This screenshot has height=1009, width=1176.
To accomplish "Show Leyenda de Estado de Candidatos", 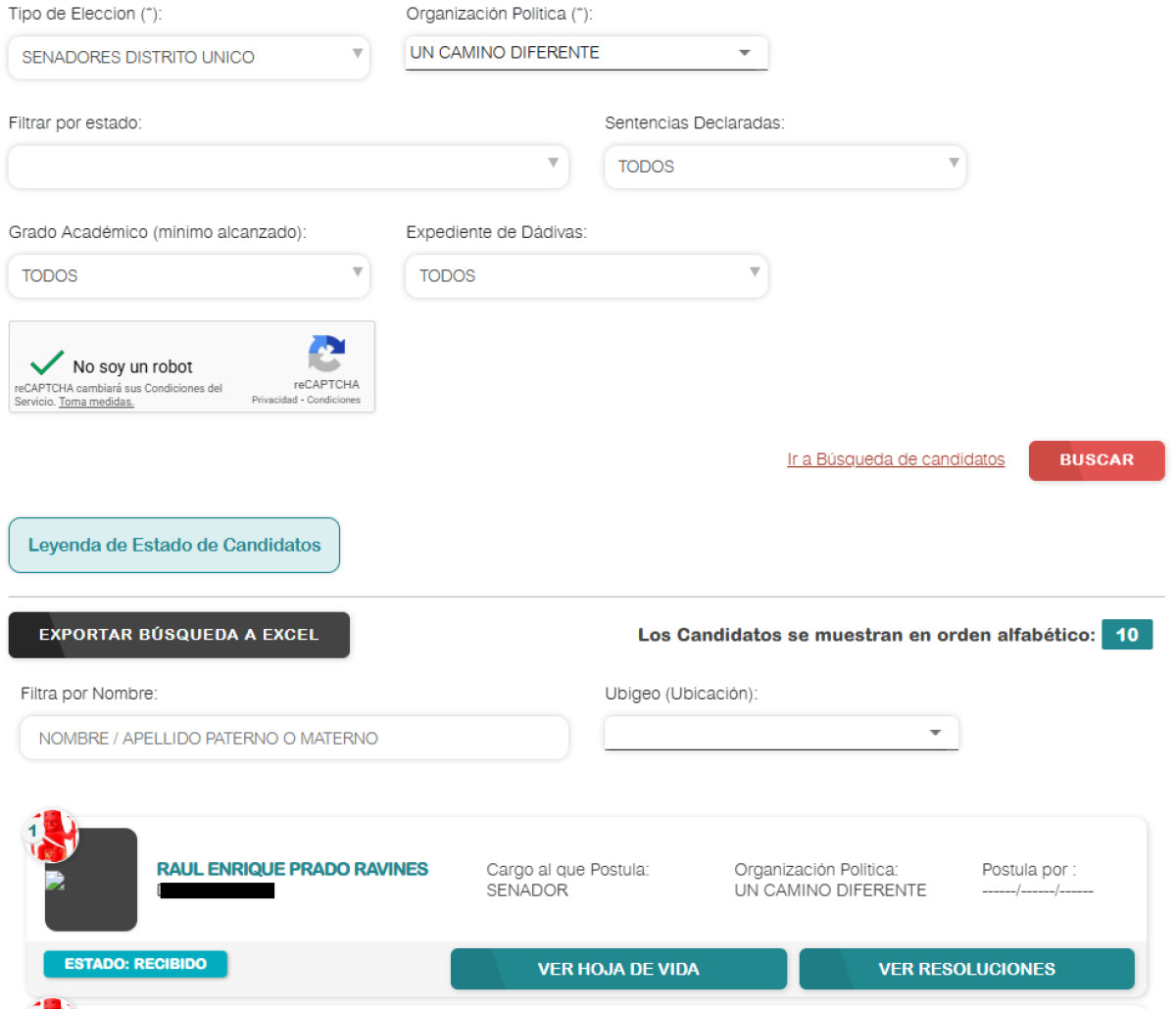I will (x=174, y=545).
